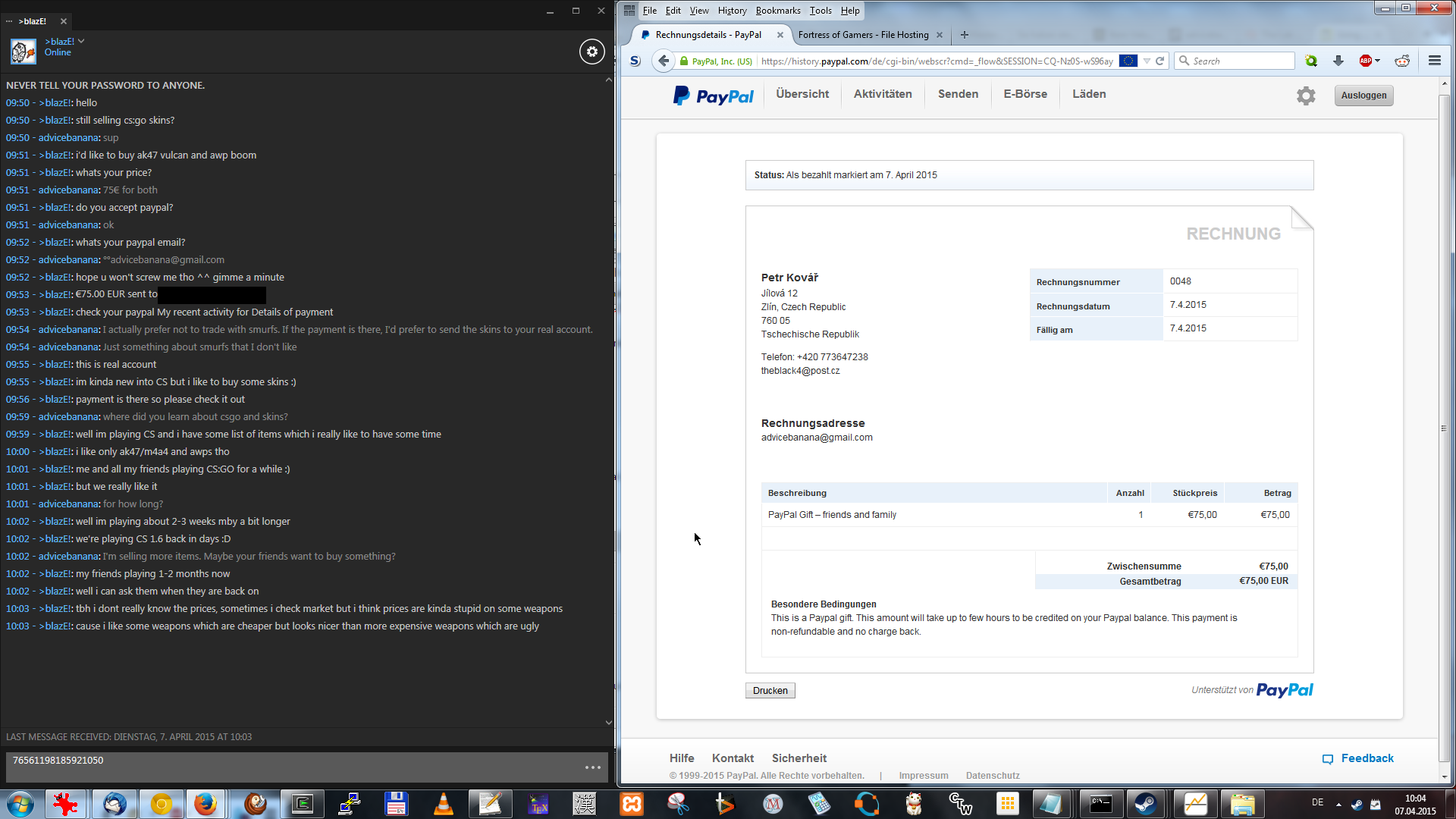
Task: Open the Adblock Plus dropdown arrow
Action: coord(1378,61)
